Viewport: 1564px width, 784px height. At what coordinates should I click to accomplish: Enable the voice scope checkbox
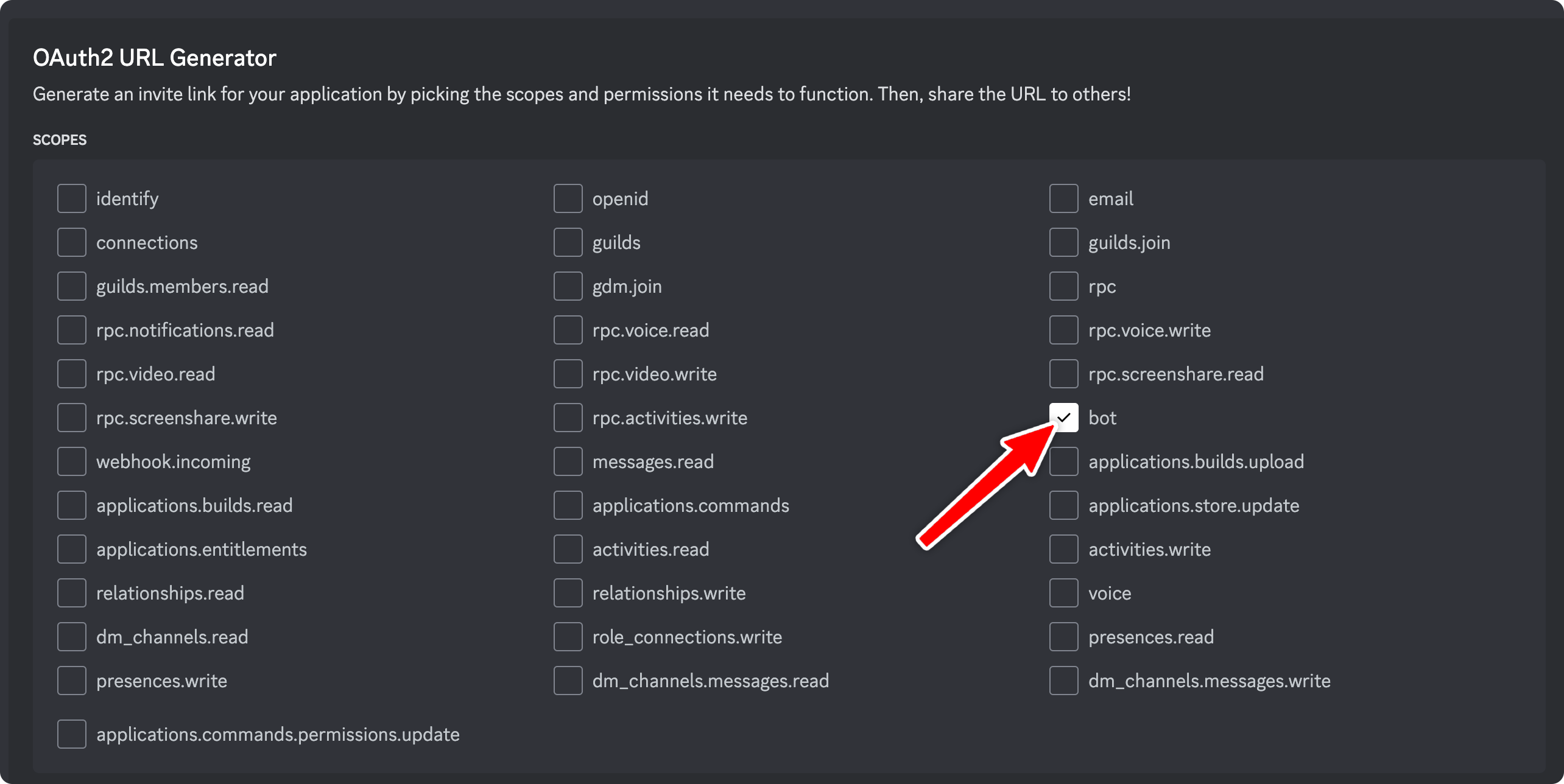pos(1063,593)
